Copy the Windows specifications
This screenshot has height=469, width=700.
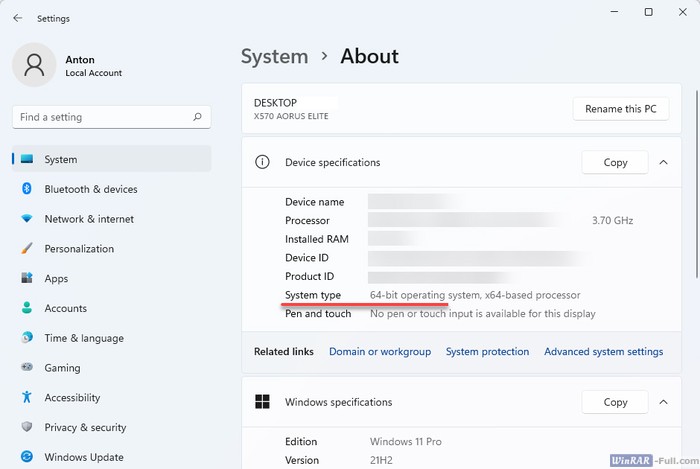coord(615,402)
